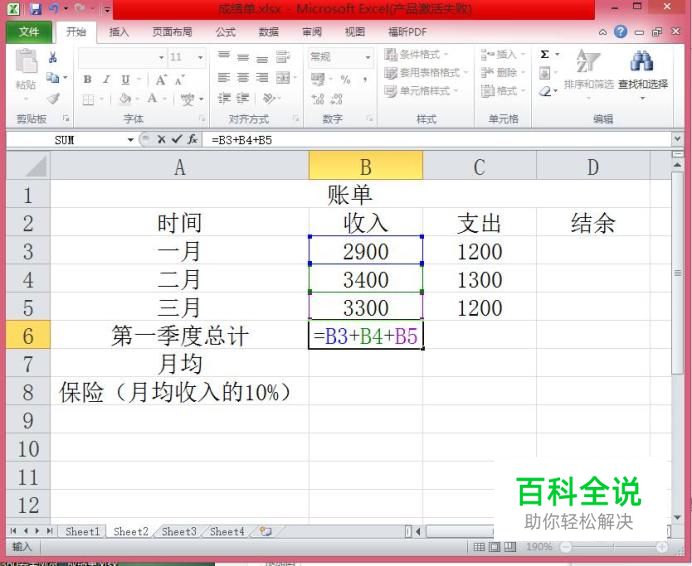Click the Decrease Decimal icon
The height and width of the screenshot is (566, 692).
tap(336, 99)
